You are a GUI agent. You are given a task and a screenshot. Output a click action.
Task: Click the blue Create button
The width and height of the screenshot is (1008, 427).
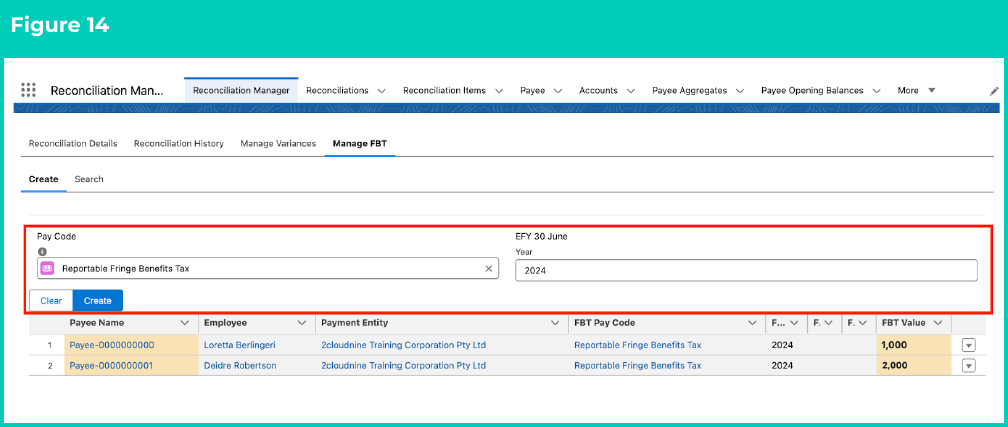(98, 300)
